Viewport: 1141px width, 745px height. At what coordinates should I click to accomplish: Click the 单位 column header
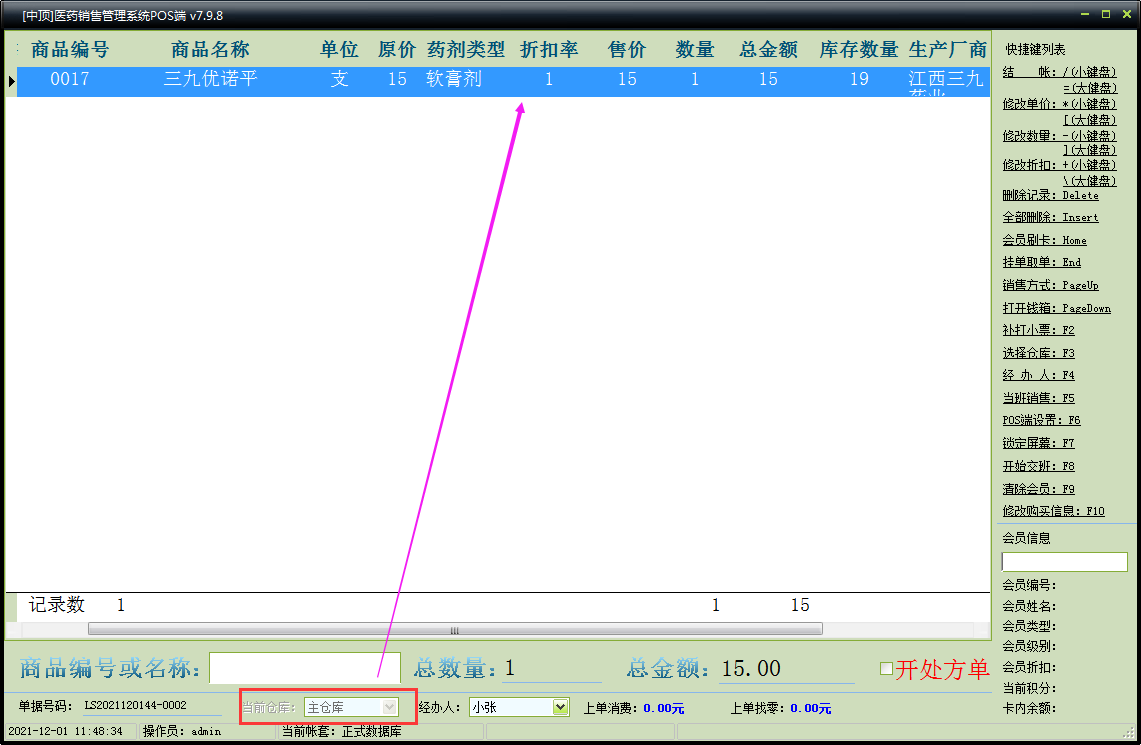click(x=339, y=49)
